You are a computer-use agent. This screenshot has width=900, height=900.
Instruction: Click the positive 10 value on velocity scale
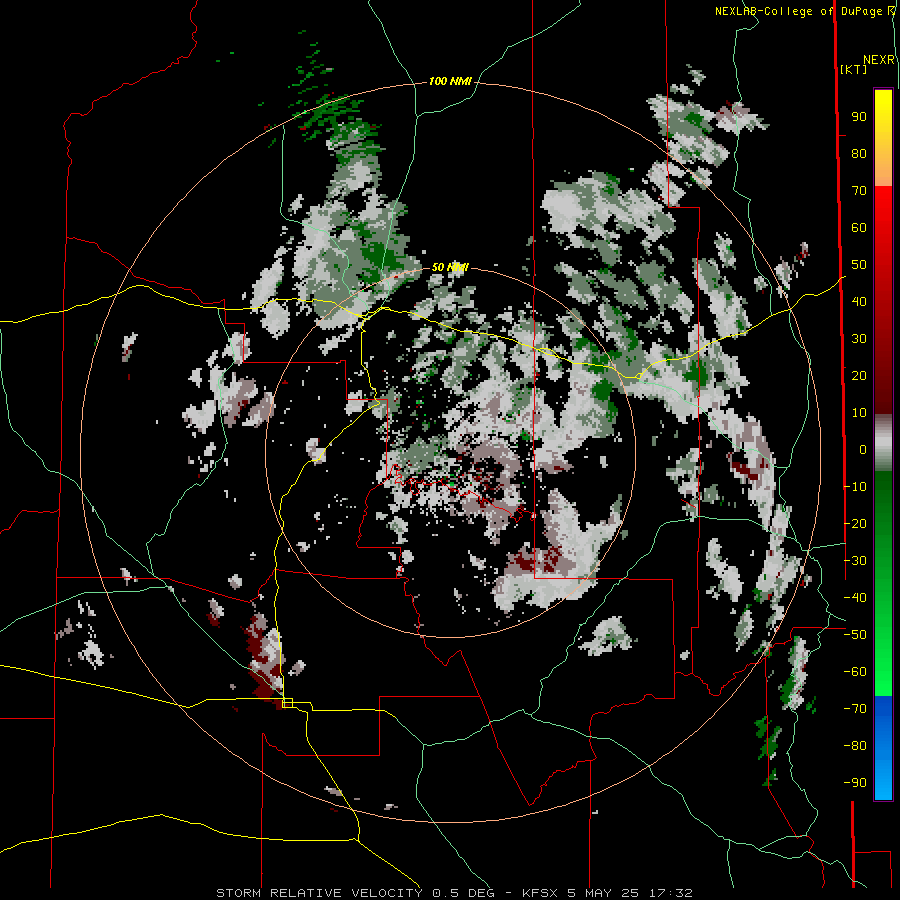(x=859, y=413)
